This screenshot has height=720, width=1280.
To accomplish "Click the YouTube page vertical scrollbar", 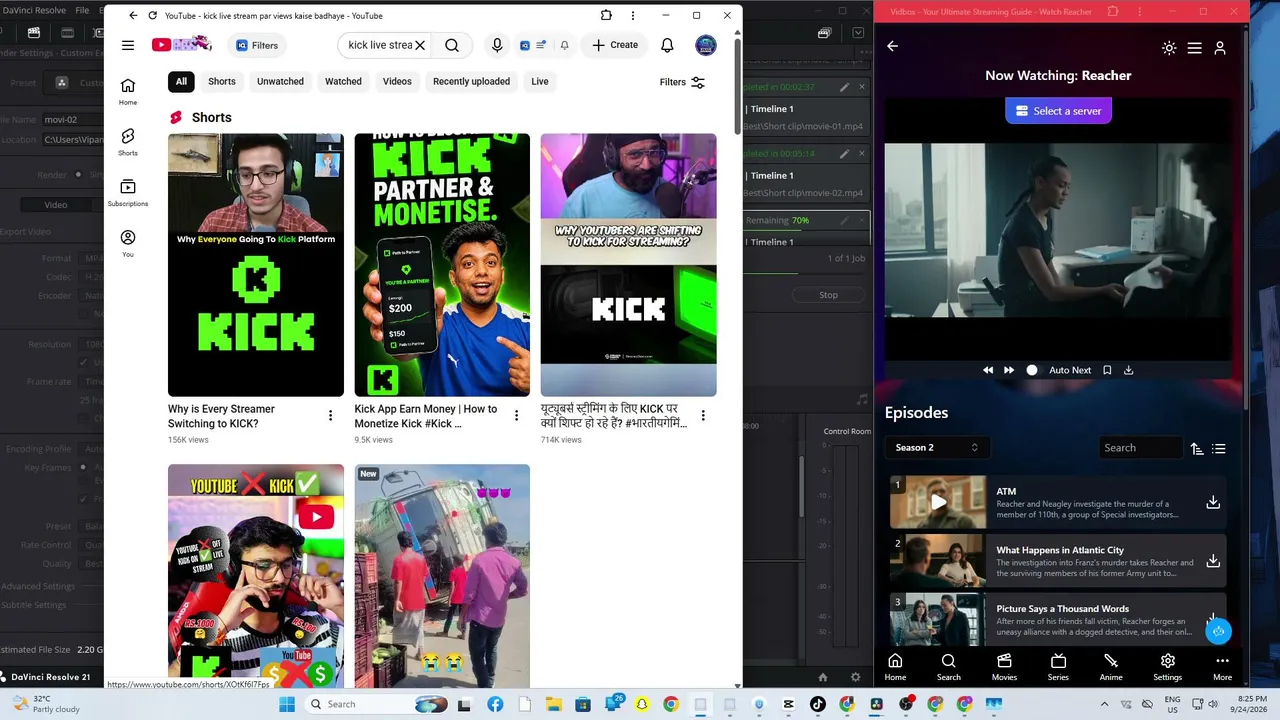I will point(738,360).
